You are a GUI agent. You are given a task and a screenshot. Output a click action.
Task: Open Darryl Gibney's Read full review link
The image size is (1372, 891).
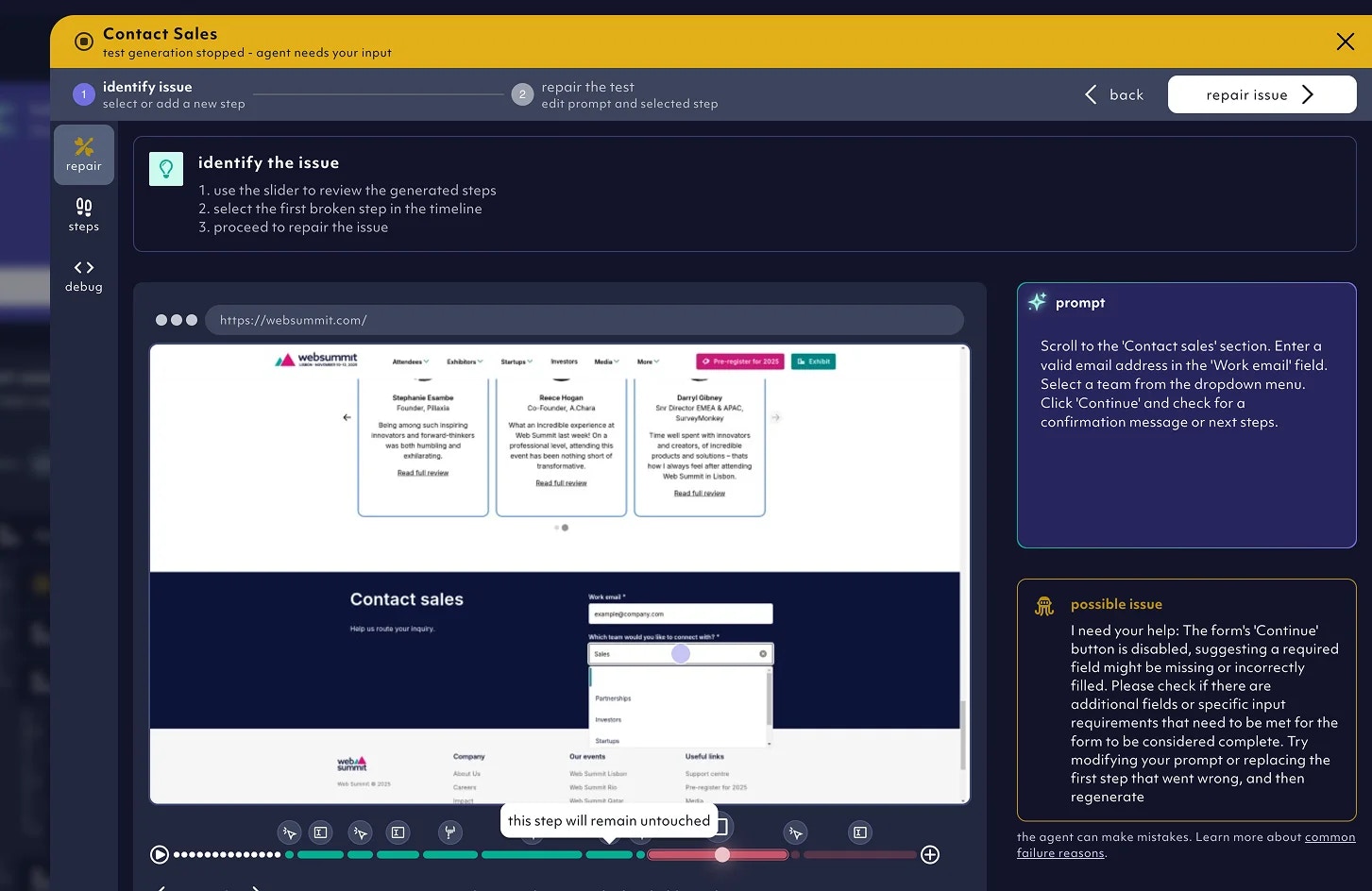700,494
